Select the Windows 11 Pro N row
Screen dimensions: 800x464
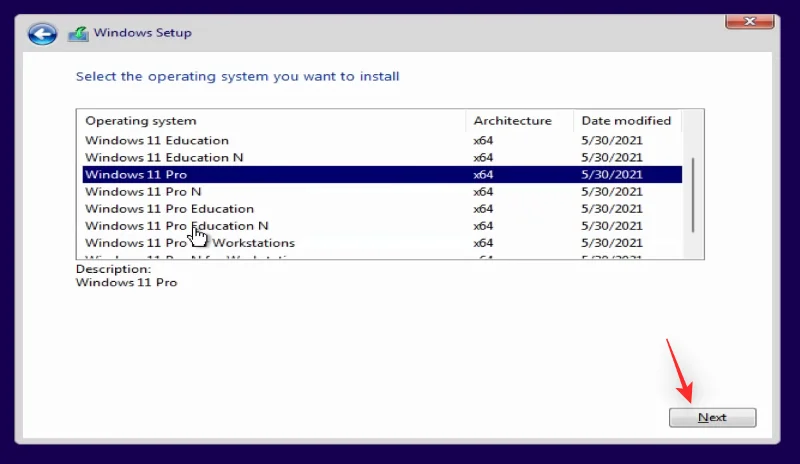click(x=382, y=191)
